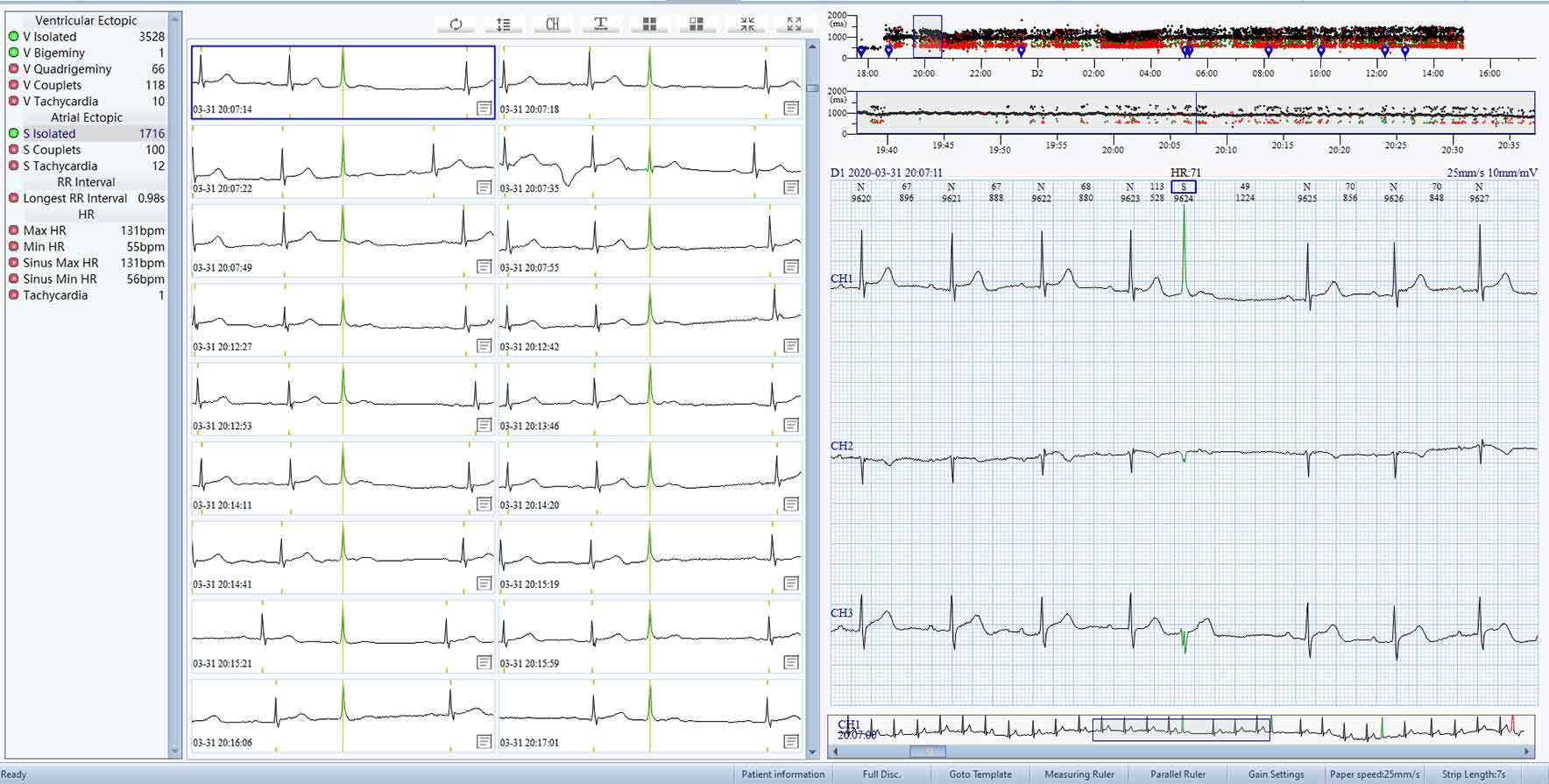Image resolution: width=1549 pixels, height=784 pixels.
Task: Click the refresh icon in thumbnail toolbar
Action: (456, 25)
